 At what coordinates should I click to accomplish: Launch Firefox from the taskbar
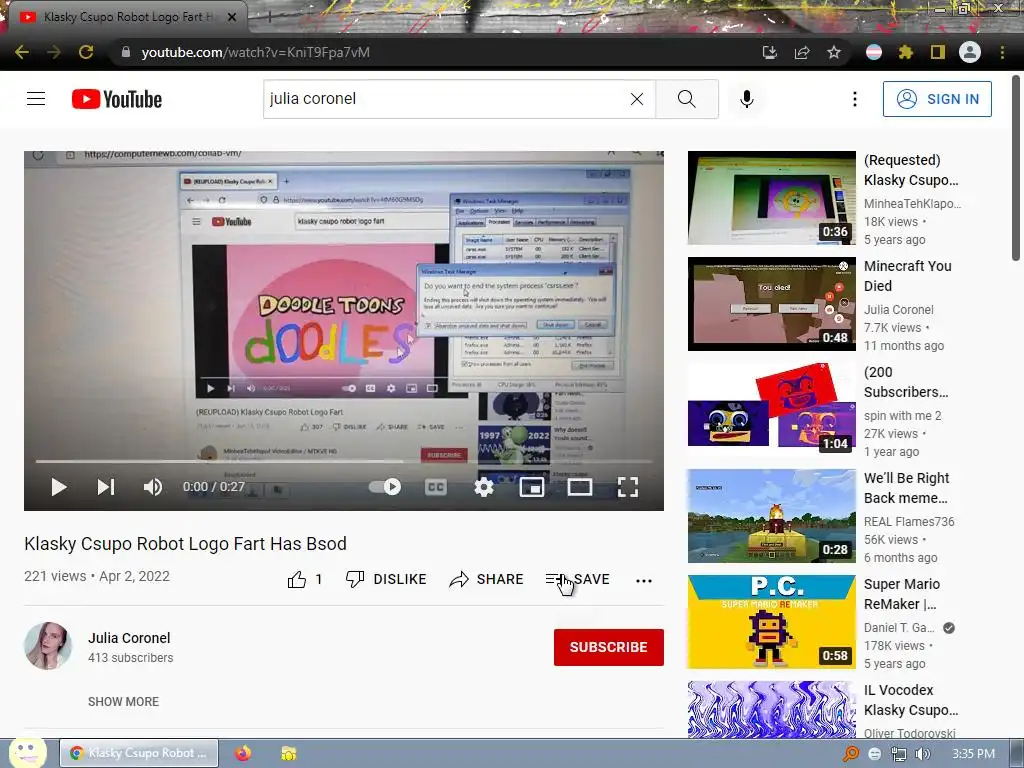[x=243, y=753]
